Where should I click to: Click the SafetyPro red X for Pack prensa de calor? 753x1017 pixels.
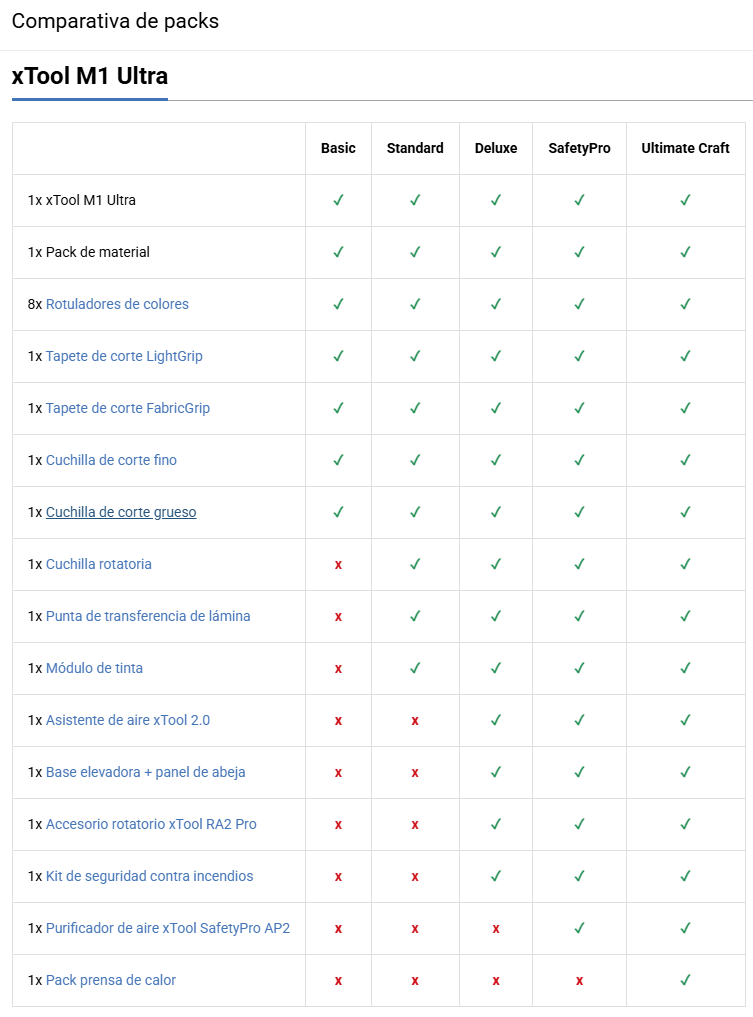click(579, 981)
